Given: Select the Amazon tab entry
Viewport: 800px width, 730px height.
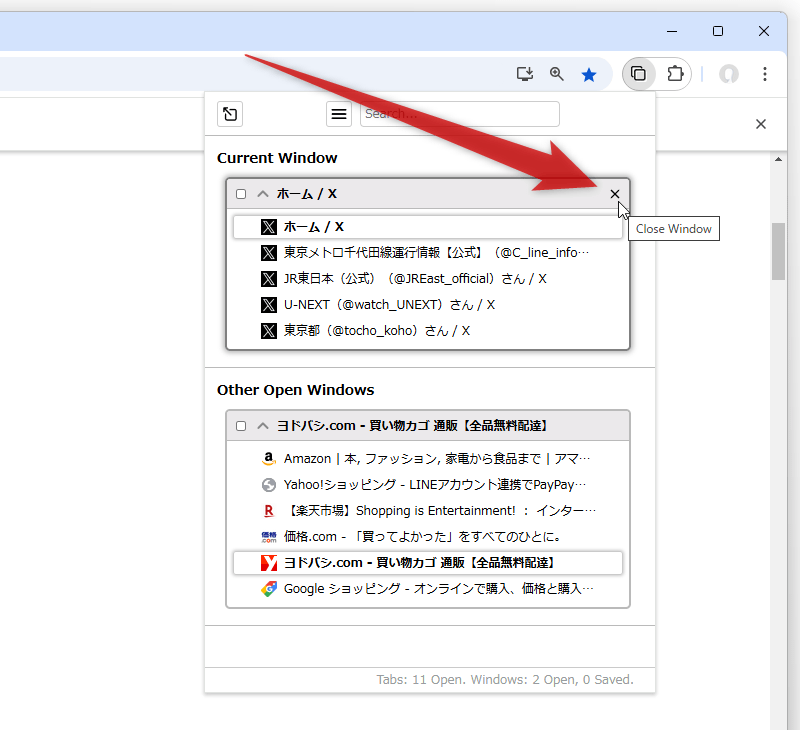Looking at the screenshot, I should [x=428, y=459].
